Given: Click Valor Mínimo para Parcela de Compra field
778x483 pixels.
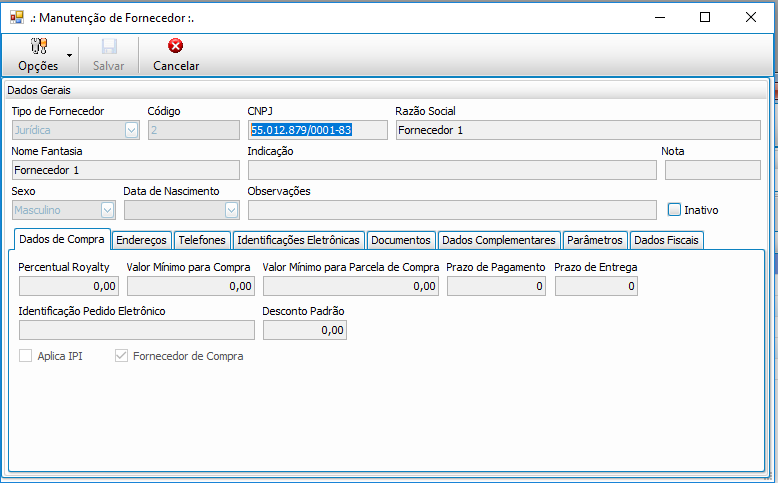Looking at the screenshot, I should (x=351, y=286).
